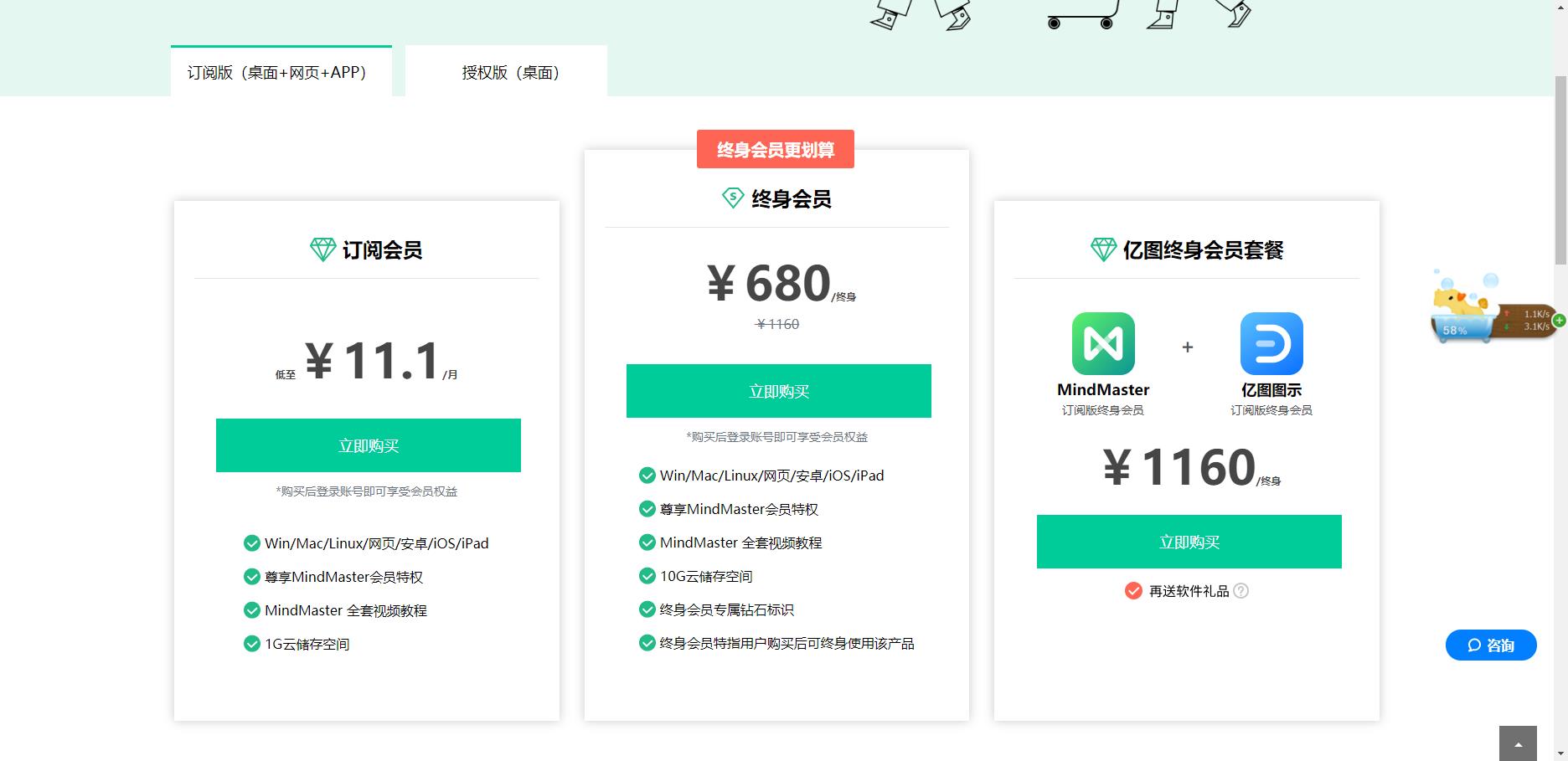
Task: Click check icon beside 10G云储存空间
Action: pos(647,576)
